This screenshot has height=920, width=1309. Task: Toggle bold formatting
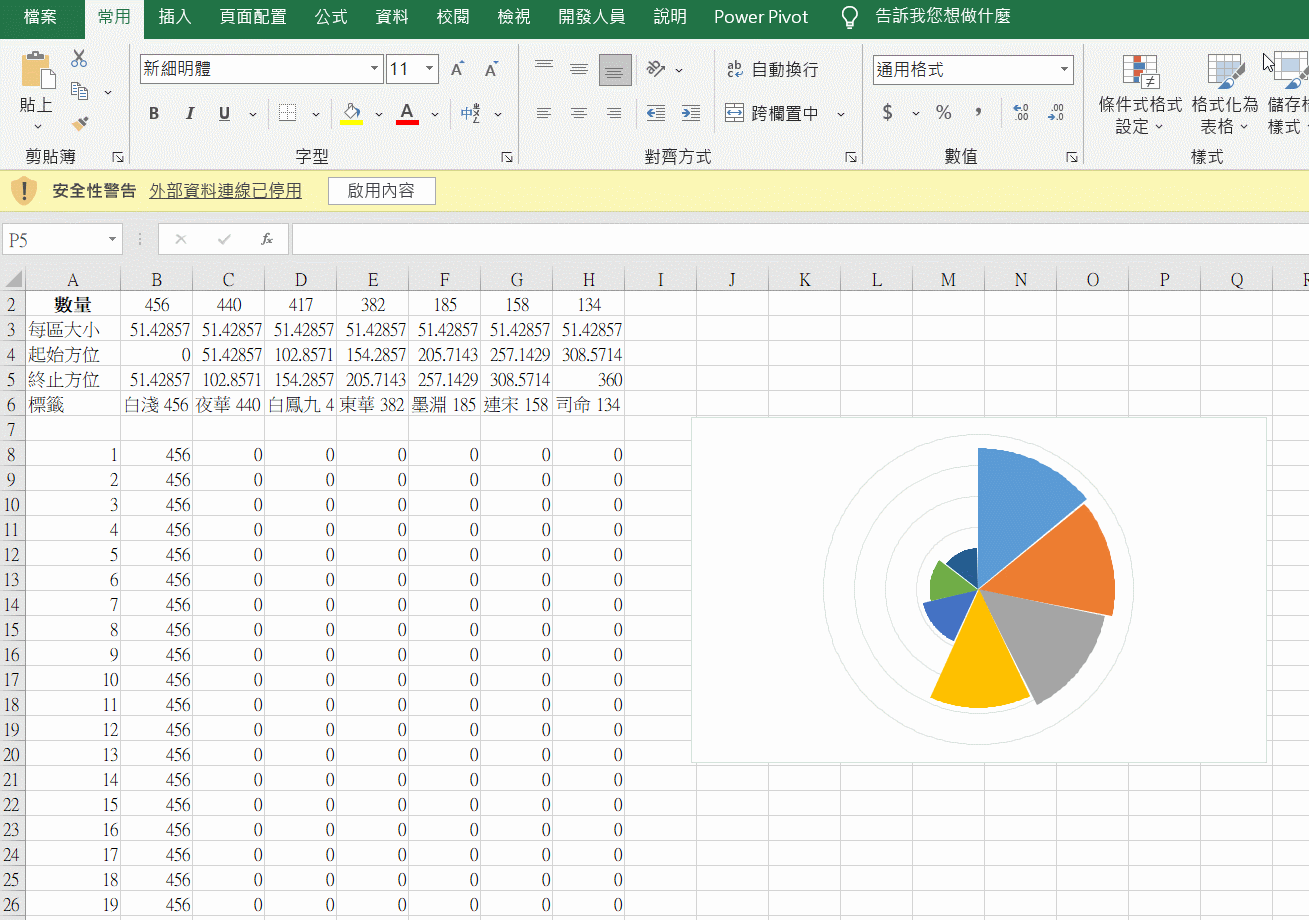(154, 114)
